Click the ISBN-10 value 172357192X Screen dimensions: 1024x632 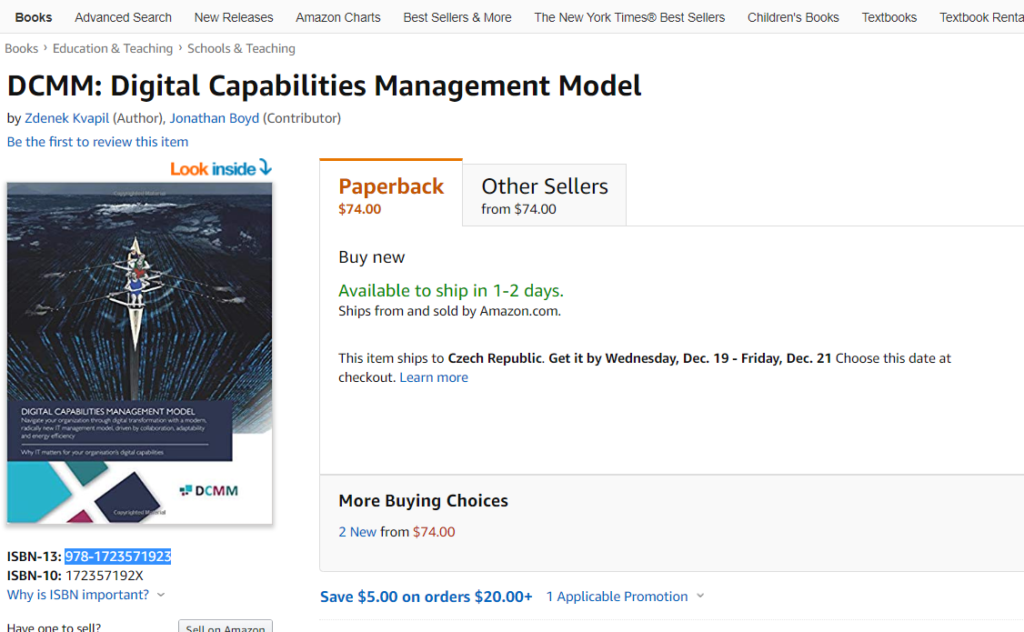104,576
